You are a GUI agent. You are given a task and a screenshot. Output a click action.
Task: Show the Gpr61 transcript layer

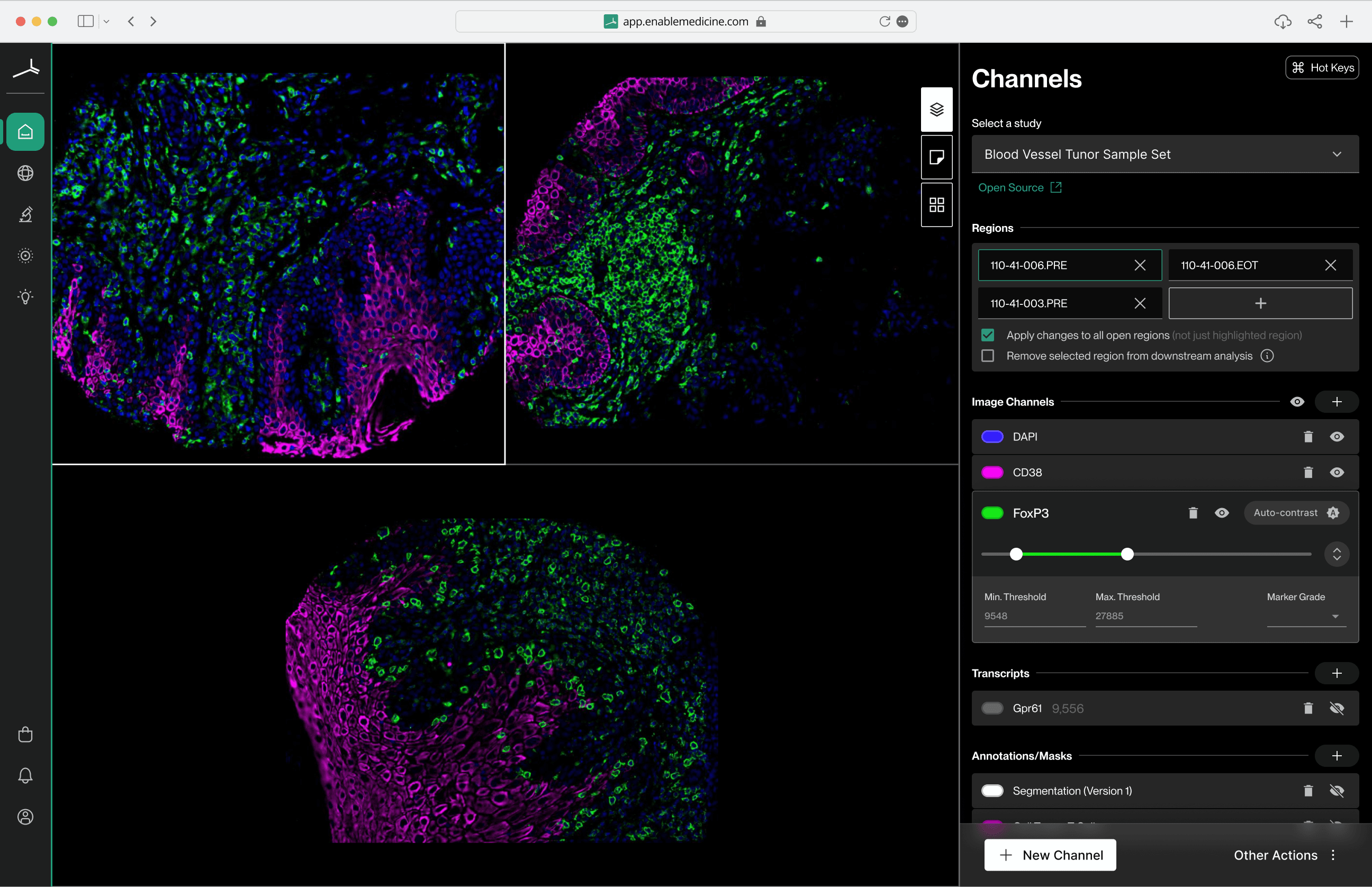[x=1337, y=709]
